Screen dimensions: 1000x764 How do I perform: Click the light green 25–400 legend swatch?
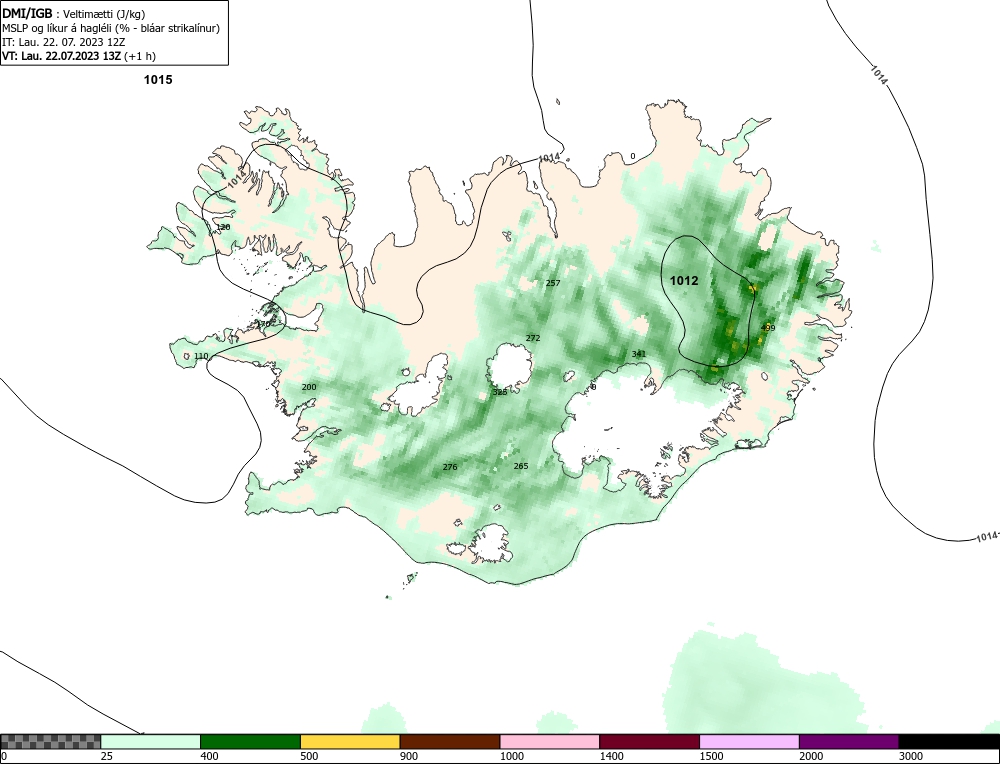pyautogui.click(x=151, y=742)
